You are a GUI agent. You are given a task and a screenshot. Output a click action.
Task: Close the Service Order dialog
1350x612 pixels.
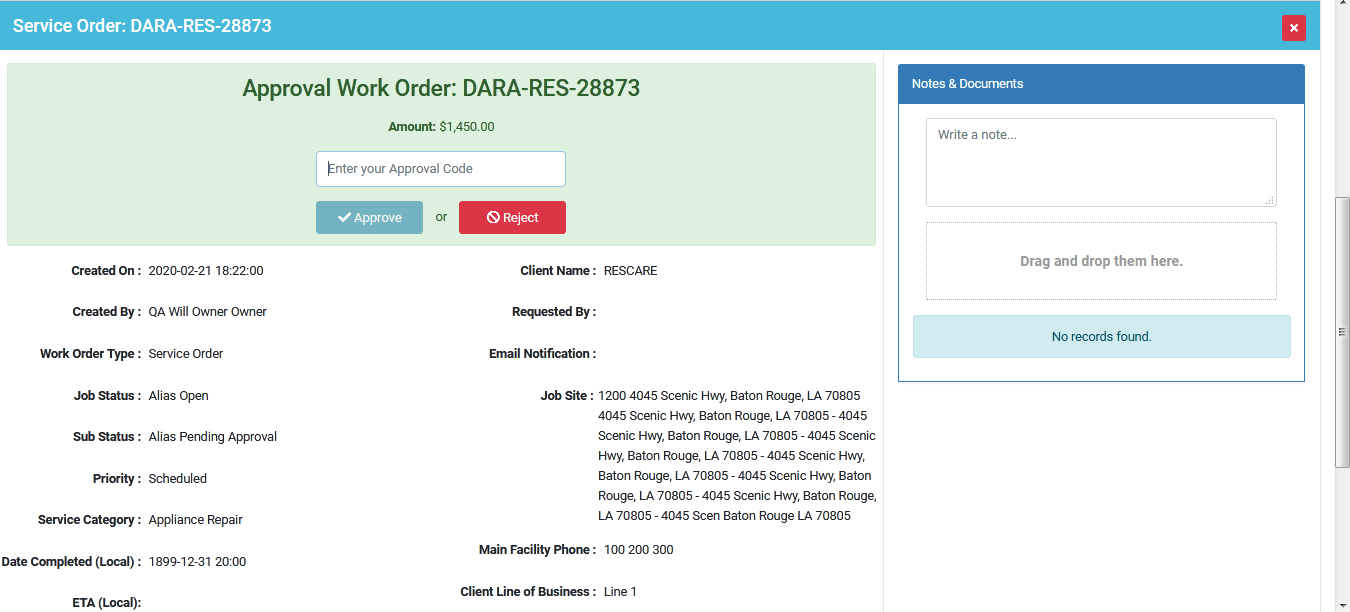(x=1293, y=28)
